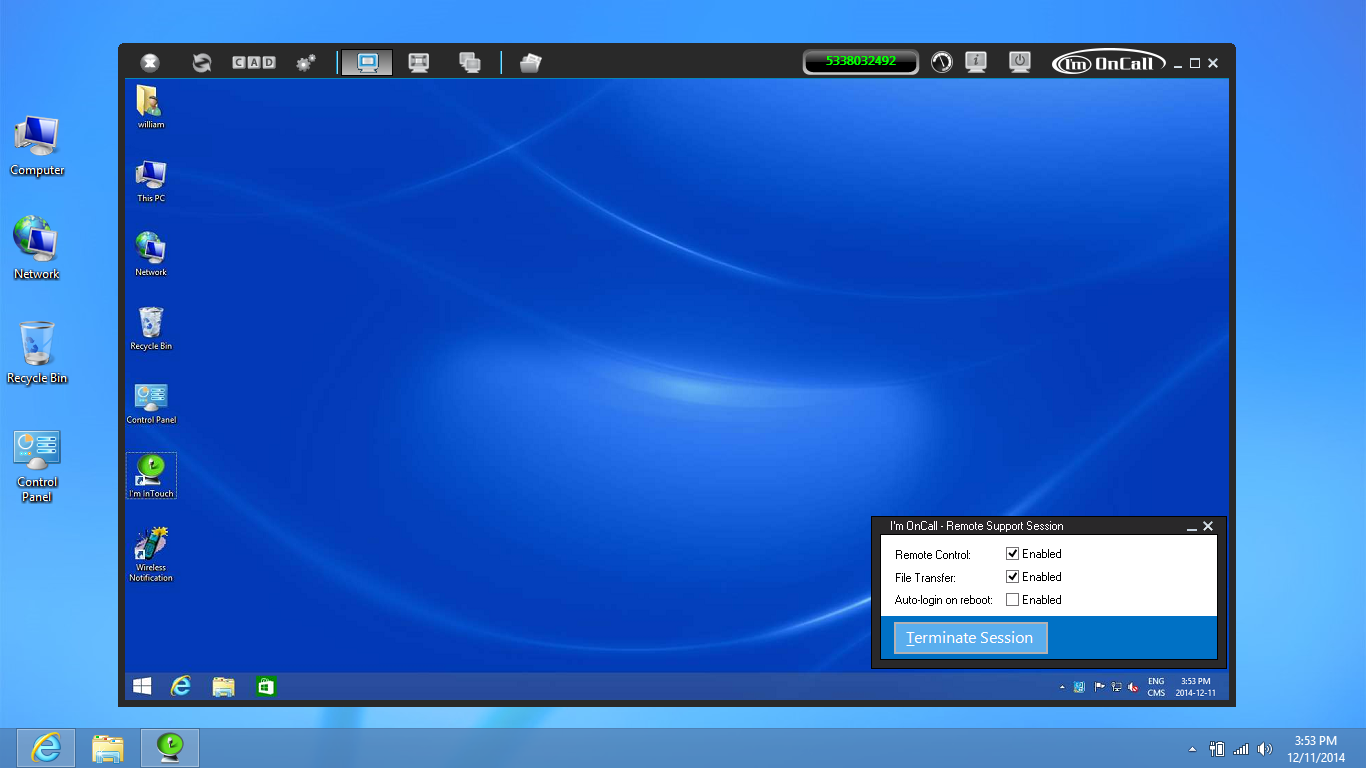The width and height of the screenshot is (1366, 768).
Task: Toggle the File Transfer Enabled checkbox
Action: click(x=1012, y=577)
